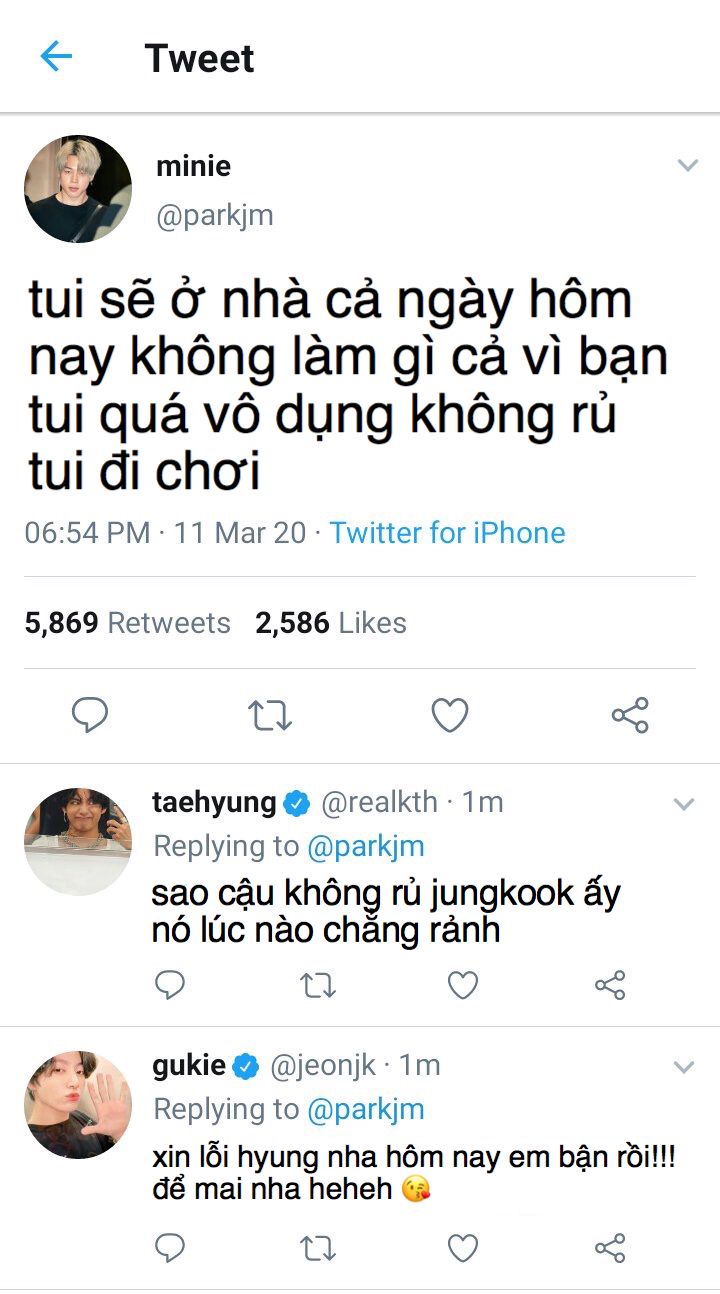Screen dimensions: 720x1294
Task: Open the Twitter for iPhone link
Action: pyautogui.click(x=447, y=533)
